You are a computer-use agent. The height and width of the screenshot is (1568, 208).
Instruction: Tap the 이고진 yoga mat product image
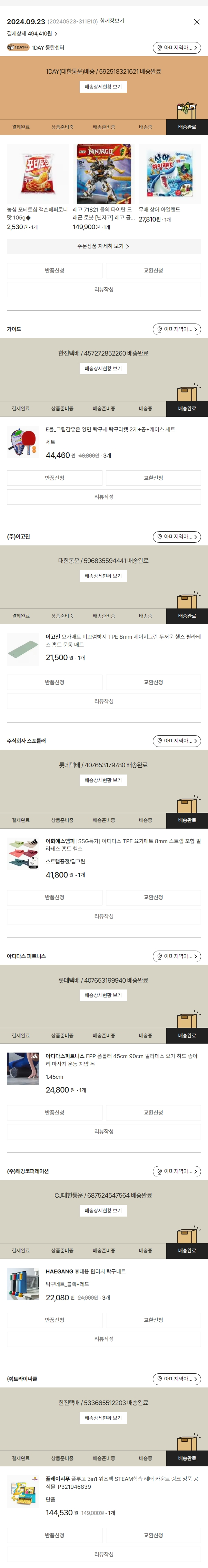coord(23,649)
